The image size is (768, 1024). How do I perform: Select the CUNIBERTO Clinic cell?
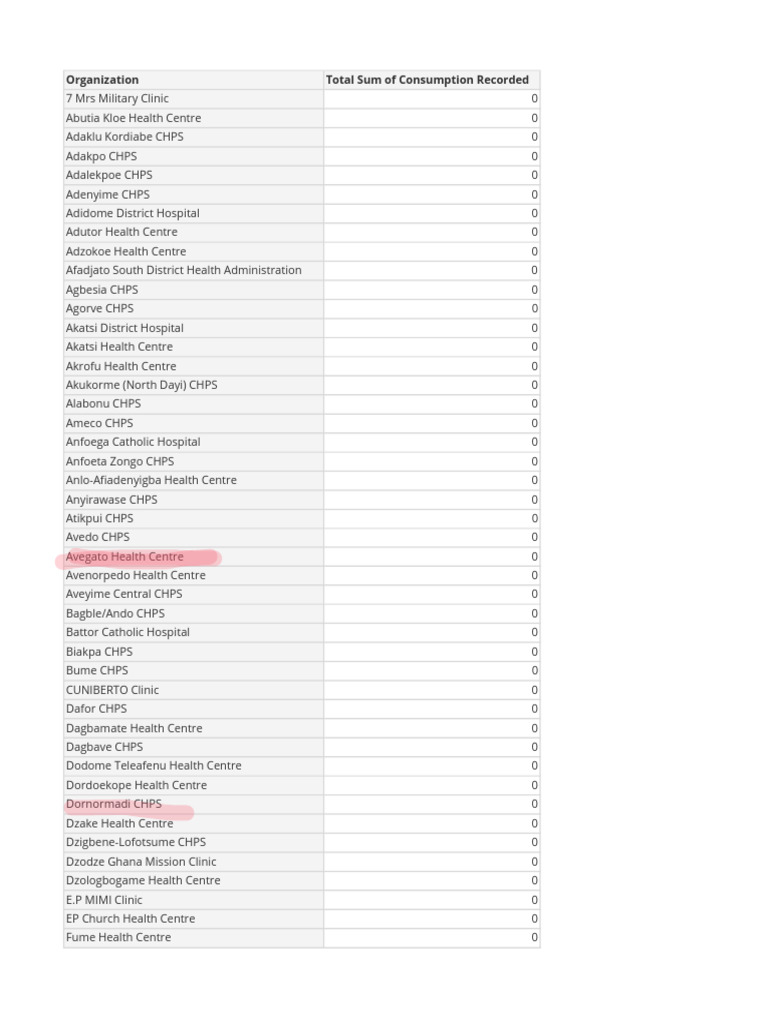click(x=193, y=690)
